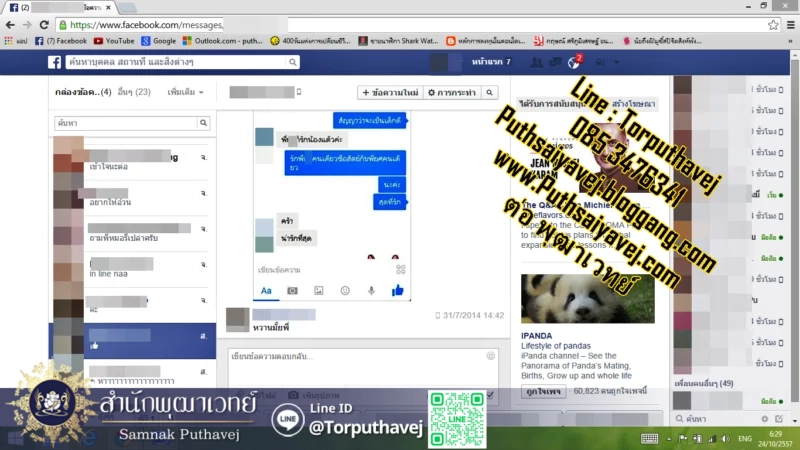This screenshot has width=800, height=450.
Task: Click the thumbs-up like icon in chat popup
Action: point(397,290)
